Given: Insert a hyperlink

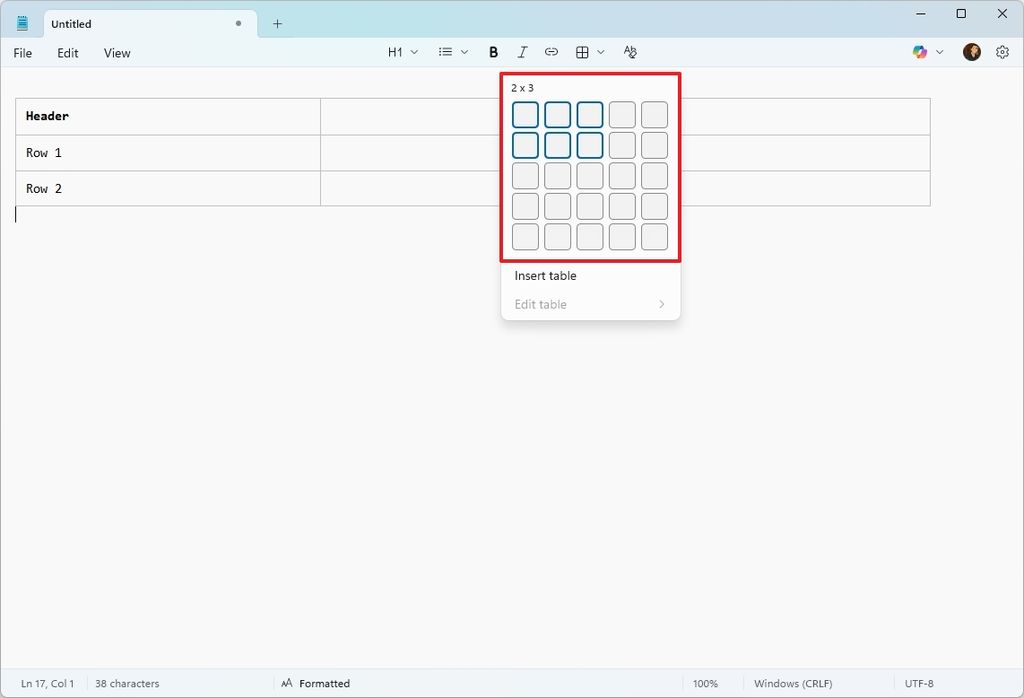Looking at the screenshot, I should point(551,51).
